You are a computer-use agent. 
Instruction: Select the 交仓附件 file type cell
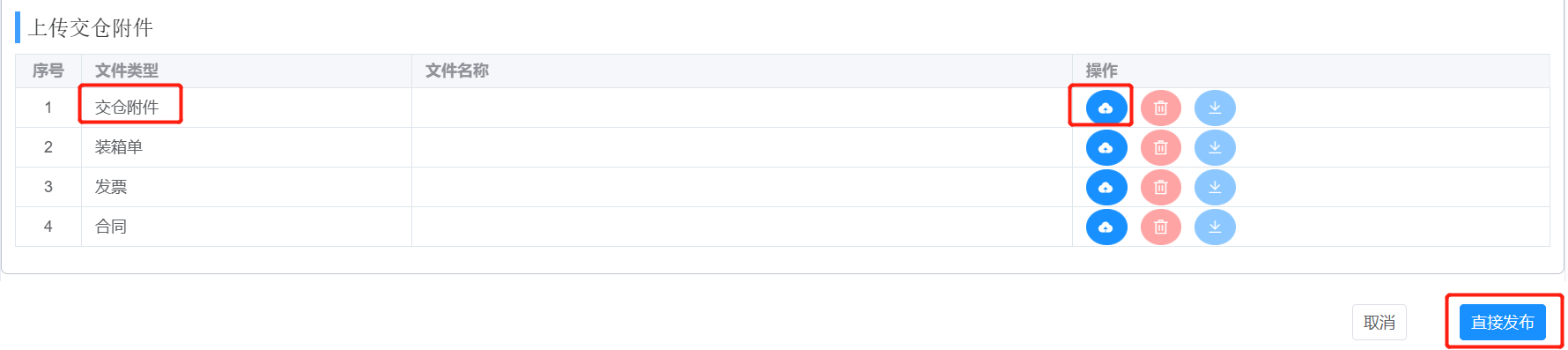pyautogui.click(x=247, y=108)
